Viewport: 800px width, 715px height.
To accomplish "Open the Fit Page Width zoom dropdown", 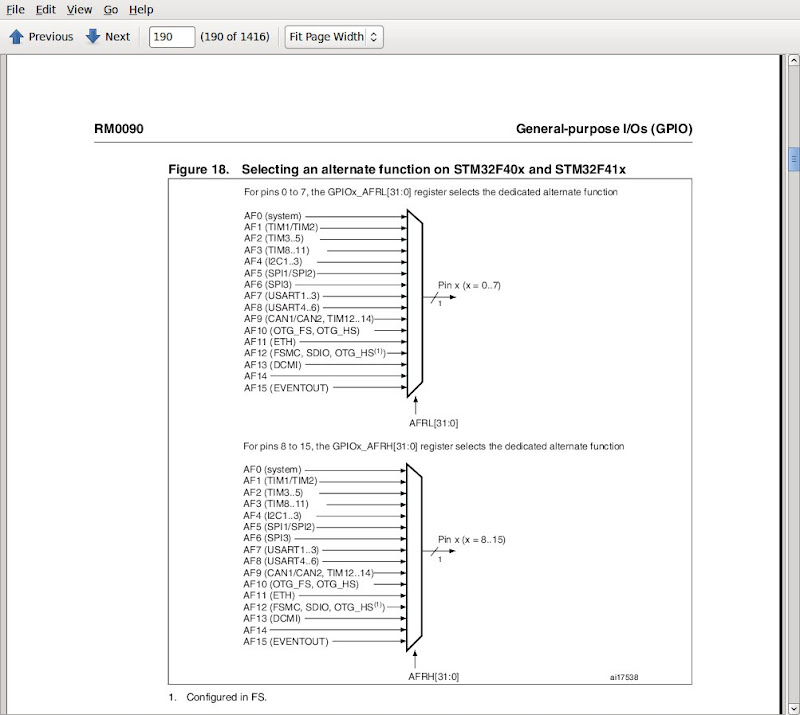I will click(x=334, y=37).
